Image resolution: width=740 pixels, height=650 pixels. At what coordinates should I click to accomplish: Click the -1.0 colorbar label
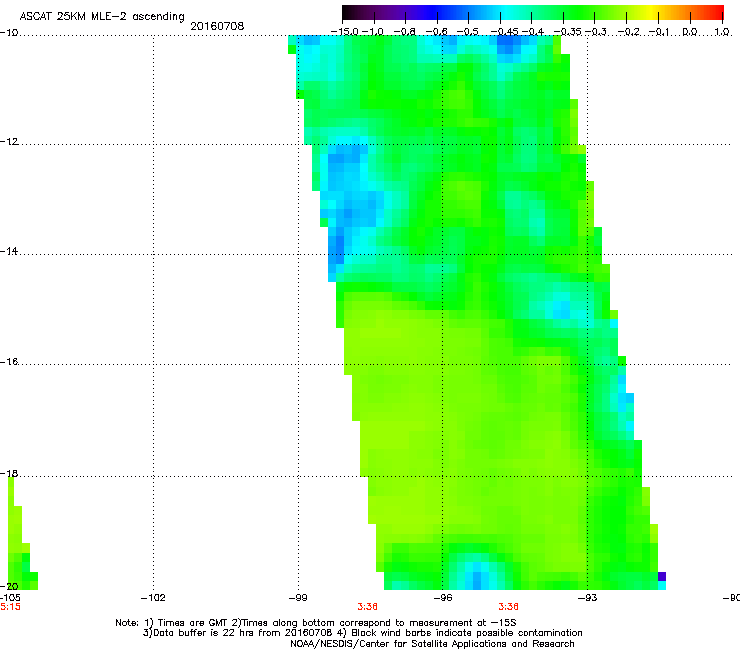(x=372, y=32)
